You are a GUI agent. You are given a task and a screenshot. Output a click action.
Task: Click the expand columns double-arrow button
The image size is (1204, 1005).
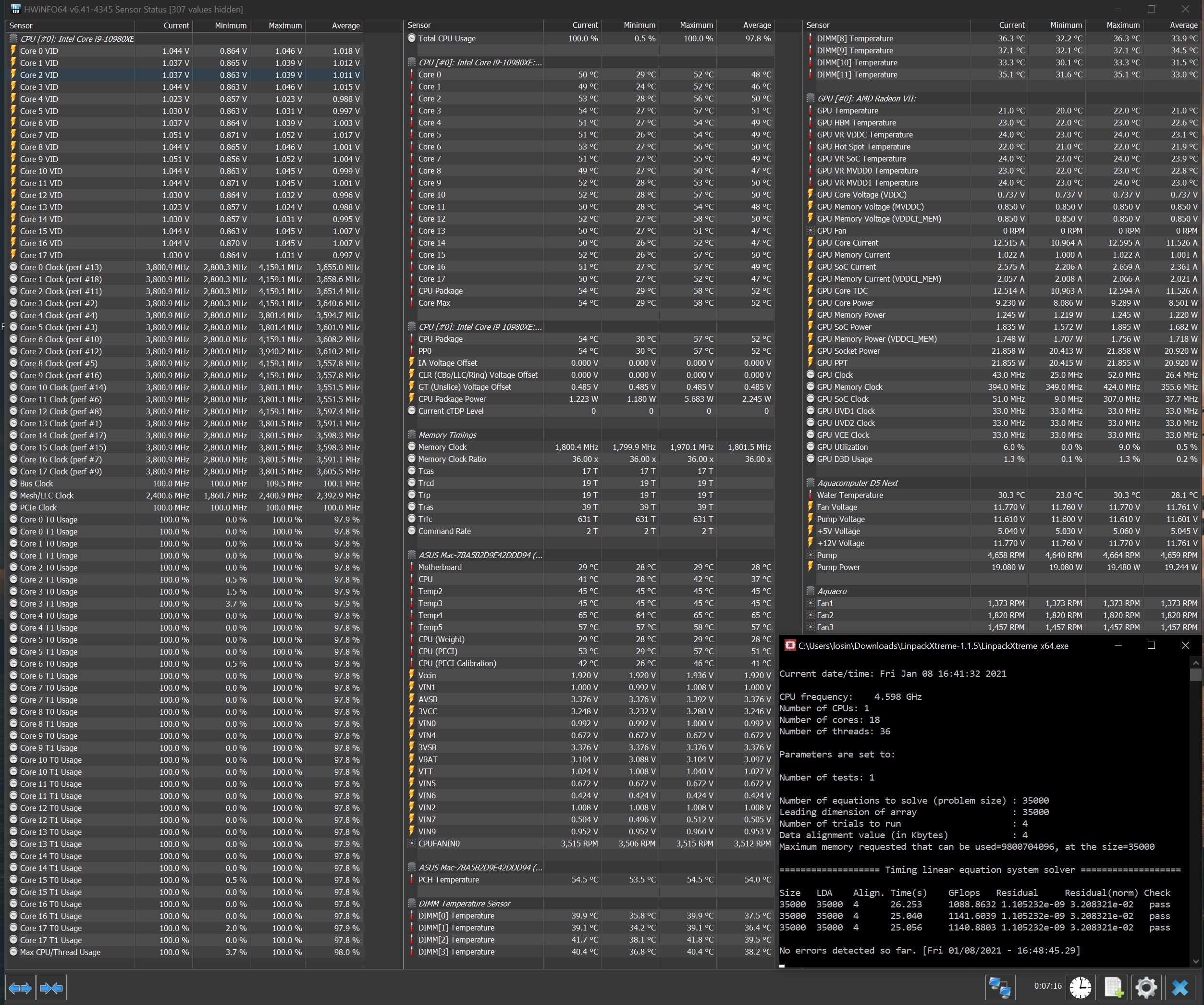(21, 988)
